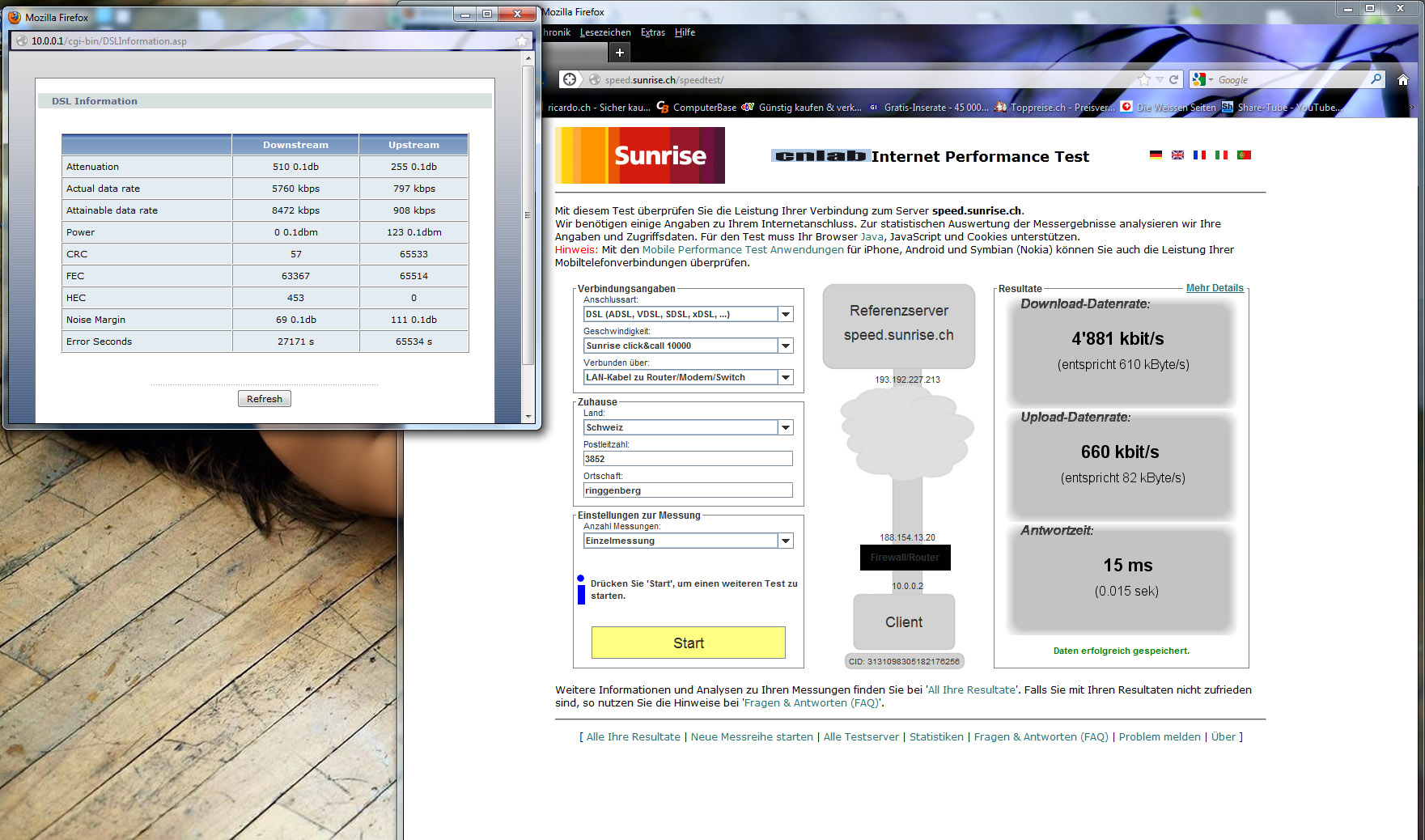Open Mehr Details link
The image size is (1425, 840).
pos(1215,288)
